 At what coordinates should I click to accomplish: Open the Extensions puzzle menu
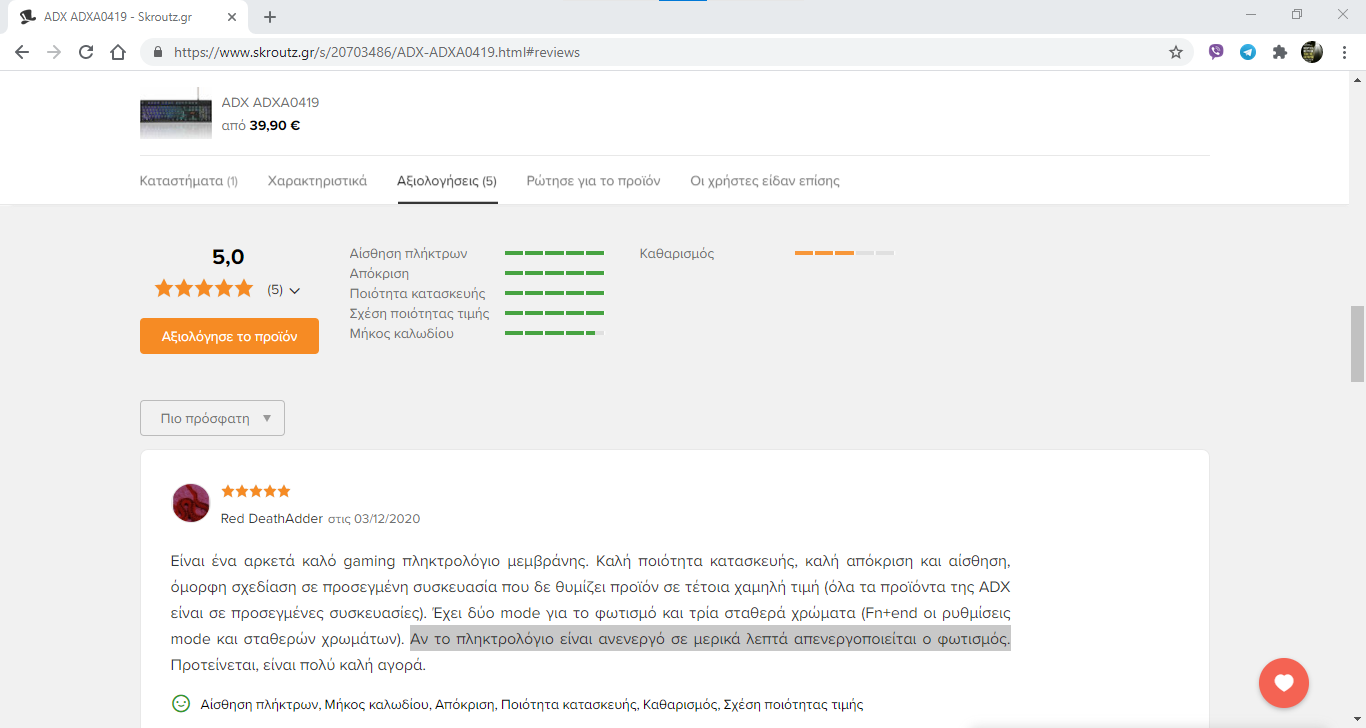pos(1280,52)
